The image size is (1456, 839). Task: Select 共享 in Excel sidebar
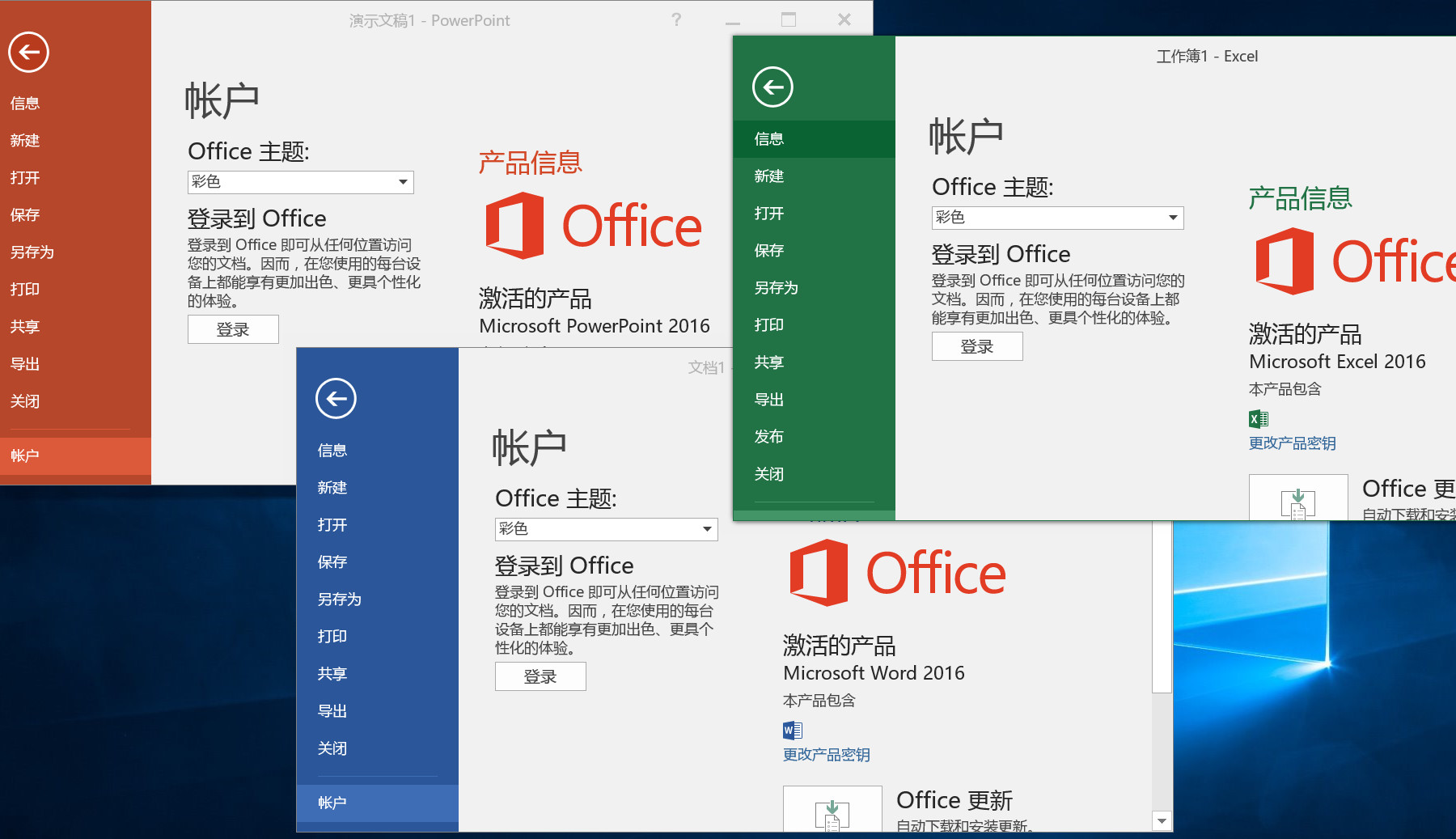click(x=814, y=362)
